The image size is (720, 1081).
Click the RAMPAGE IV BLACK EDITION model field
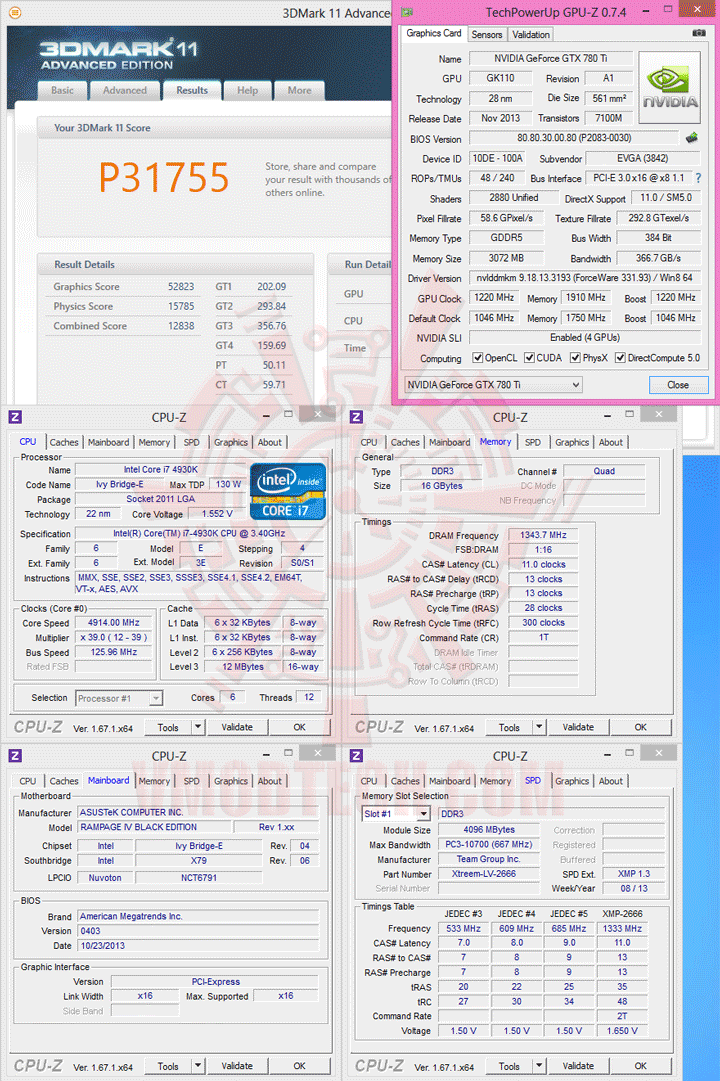click(154, 827)
